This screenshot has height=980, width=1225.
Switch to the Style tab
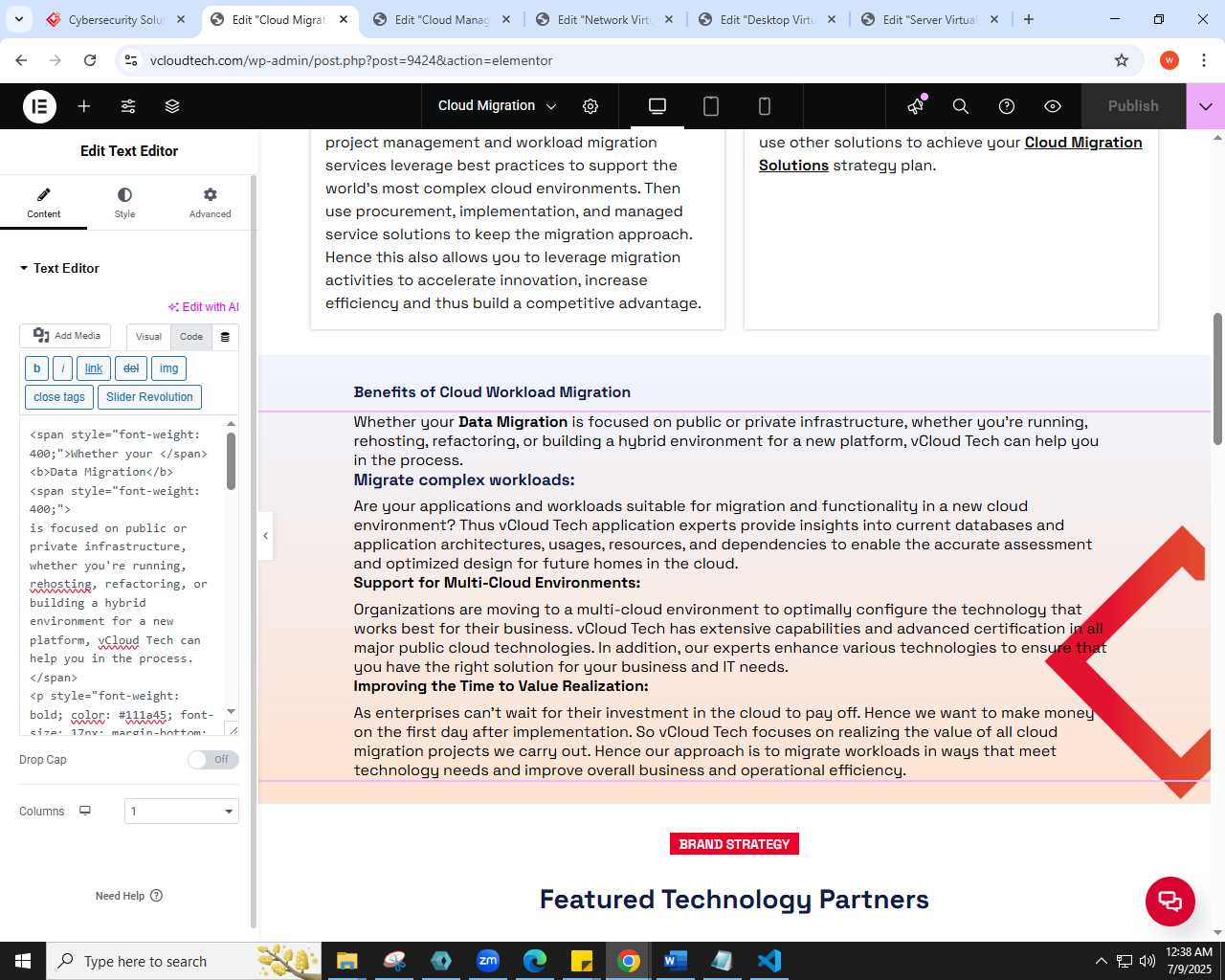(x=124, y=203)
